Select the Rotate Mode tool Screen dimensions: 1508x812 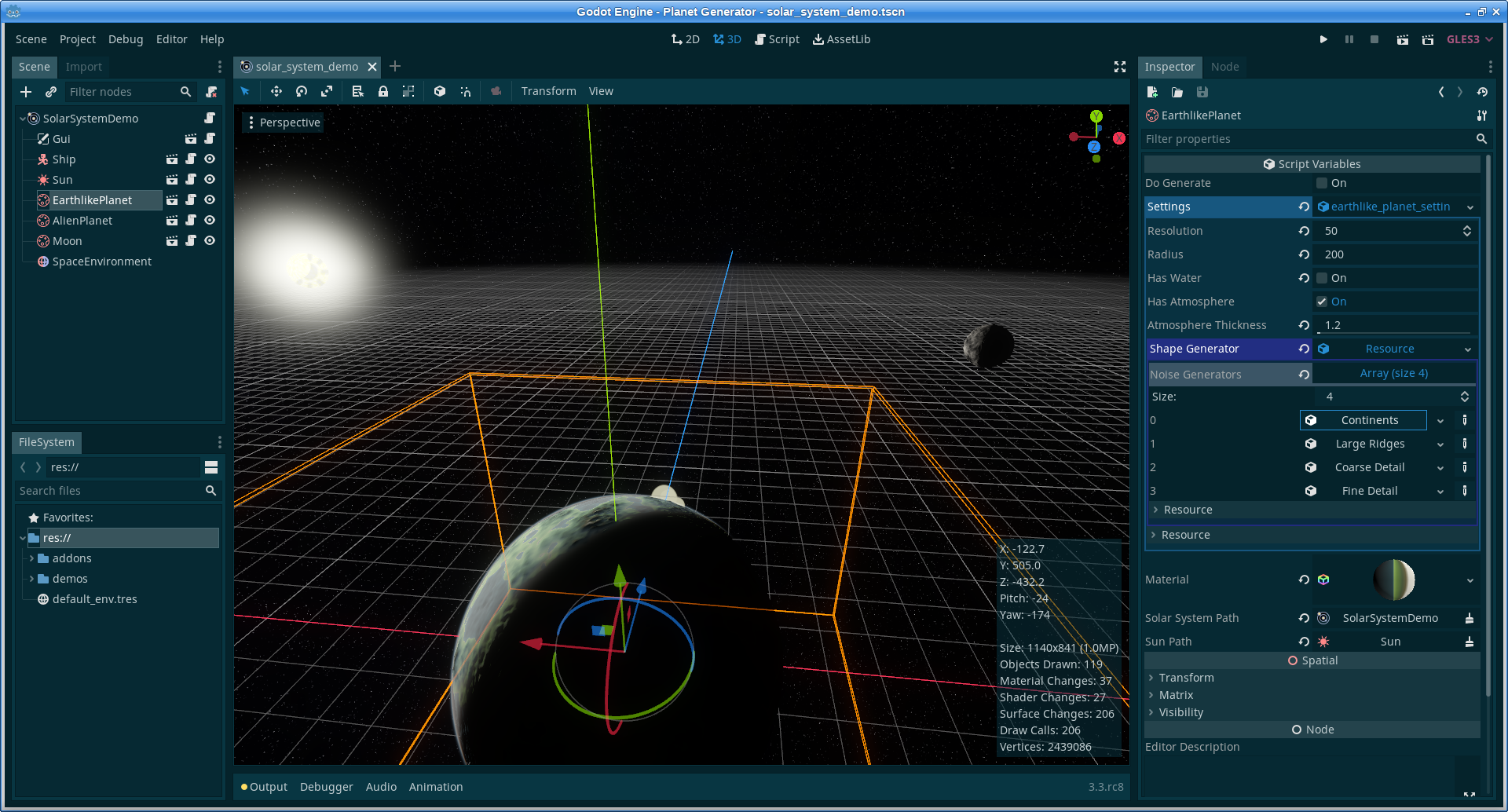pos(302,91)
